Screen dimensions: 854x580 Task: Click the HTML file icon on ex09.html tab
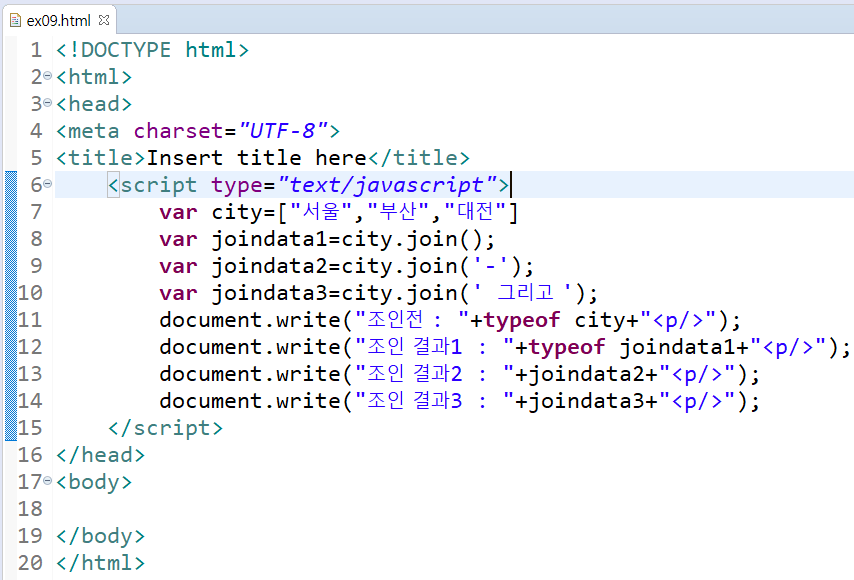16,21
